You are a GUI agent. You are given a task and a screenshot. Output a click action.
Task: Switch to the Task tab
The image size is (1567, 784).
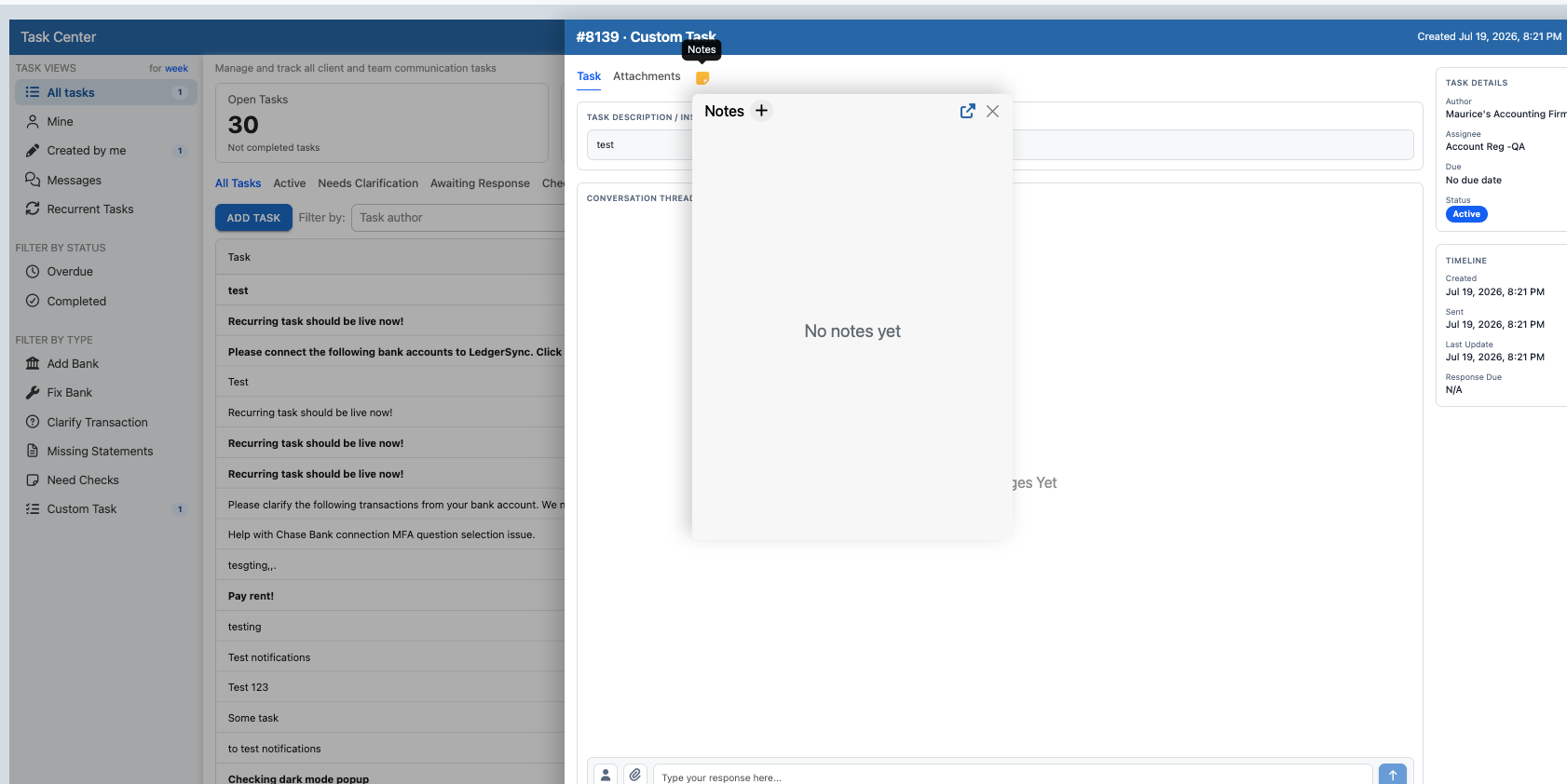589,76
